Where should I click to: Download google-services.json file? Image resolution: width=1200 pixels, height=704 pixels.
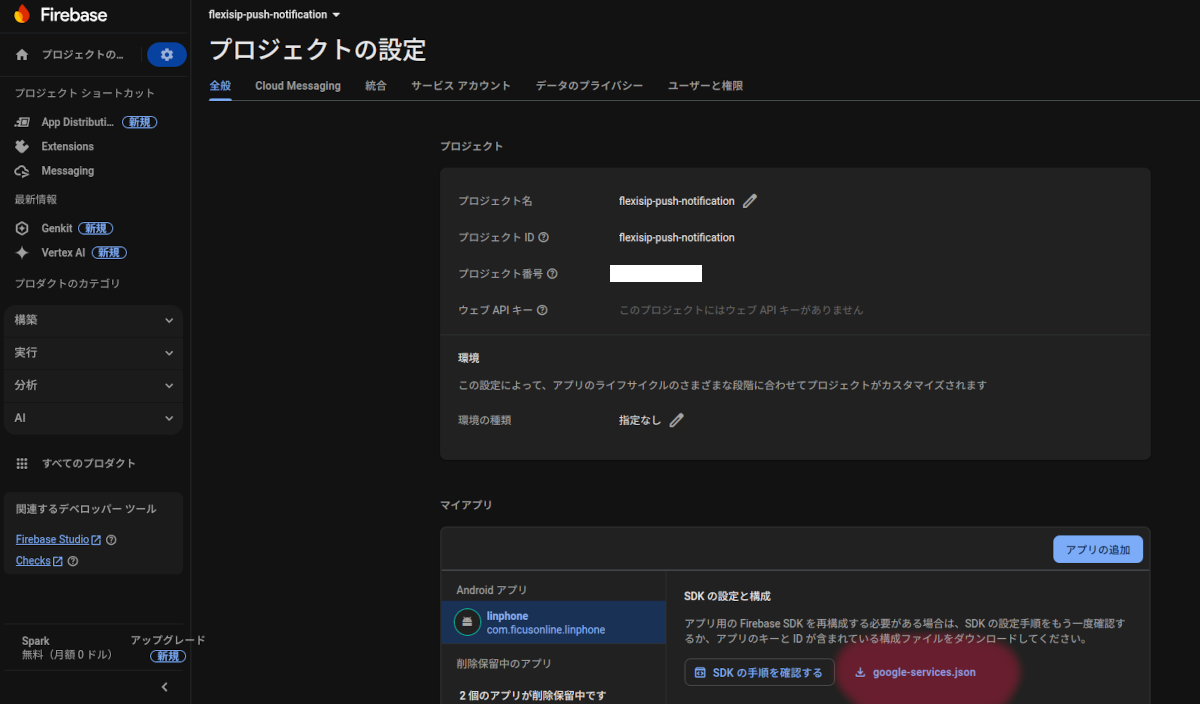click(915, 672)
